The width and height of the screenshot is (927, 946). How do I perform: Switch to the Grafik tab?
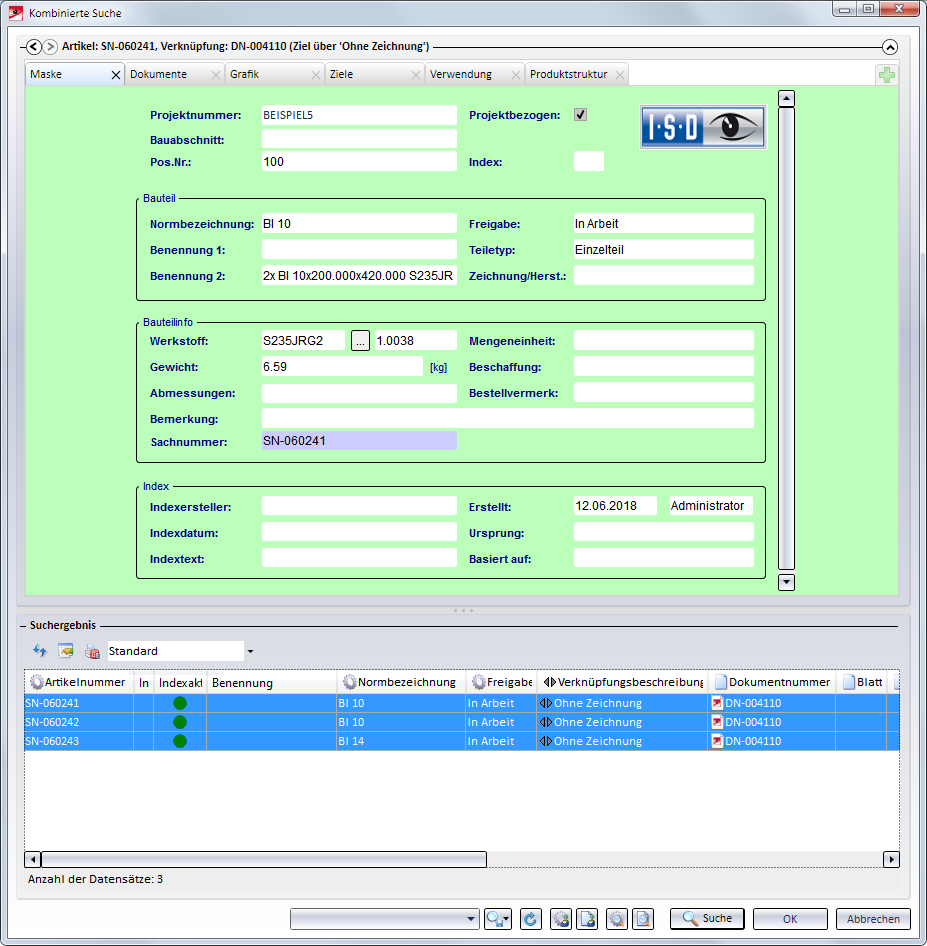click(244, 75)
